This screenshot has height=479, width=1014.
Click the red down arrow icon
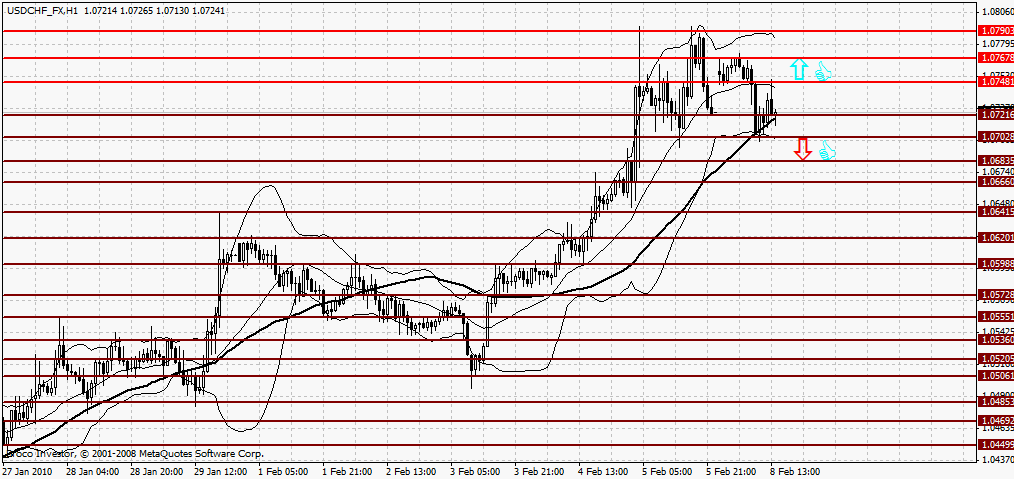click(x=803, y=149)
